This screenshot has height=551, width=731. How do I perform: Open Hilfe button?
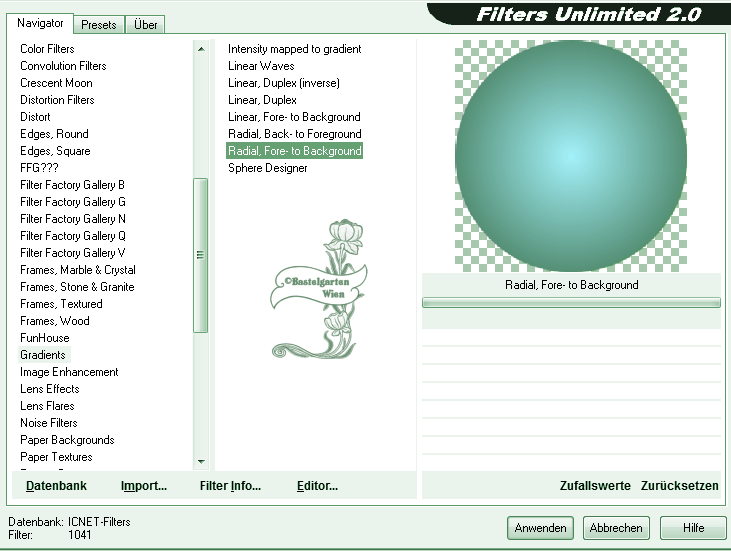693,528
